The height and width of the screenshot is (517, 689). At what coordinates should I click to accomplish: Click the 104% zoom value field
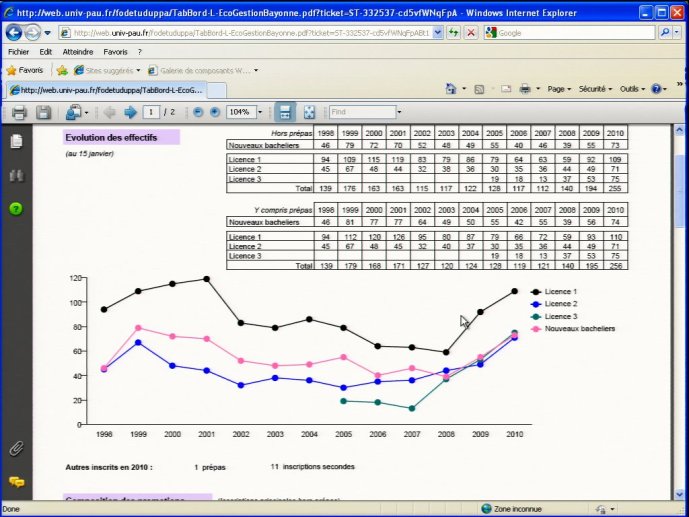click(x=241, y=112)
